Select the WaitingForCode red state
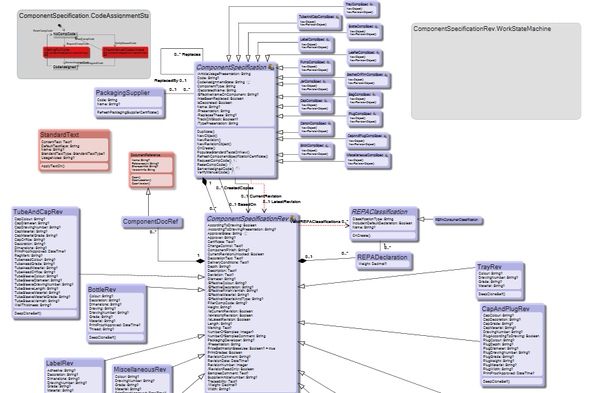600x393 pixels. pyautogui.click(x=67, y=52)
